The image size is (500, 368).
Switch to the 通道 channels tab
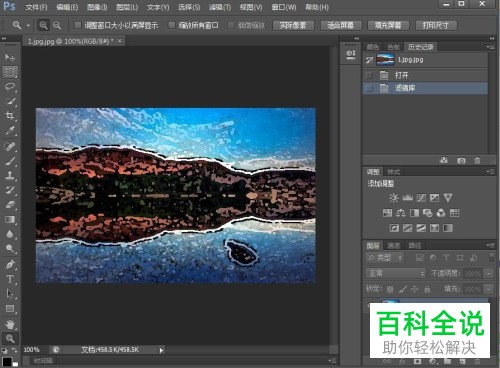(394, 246)
